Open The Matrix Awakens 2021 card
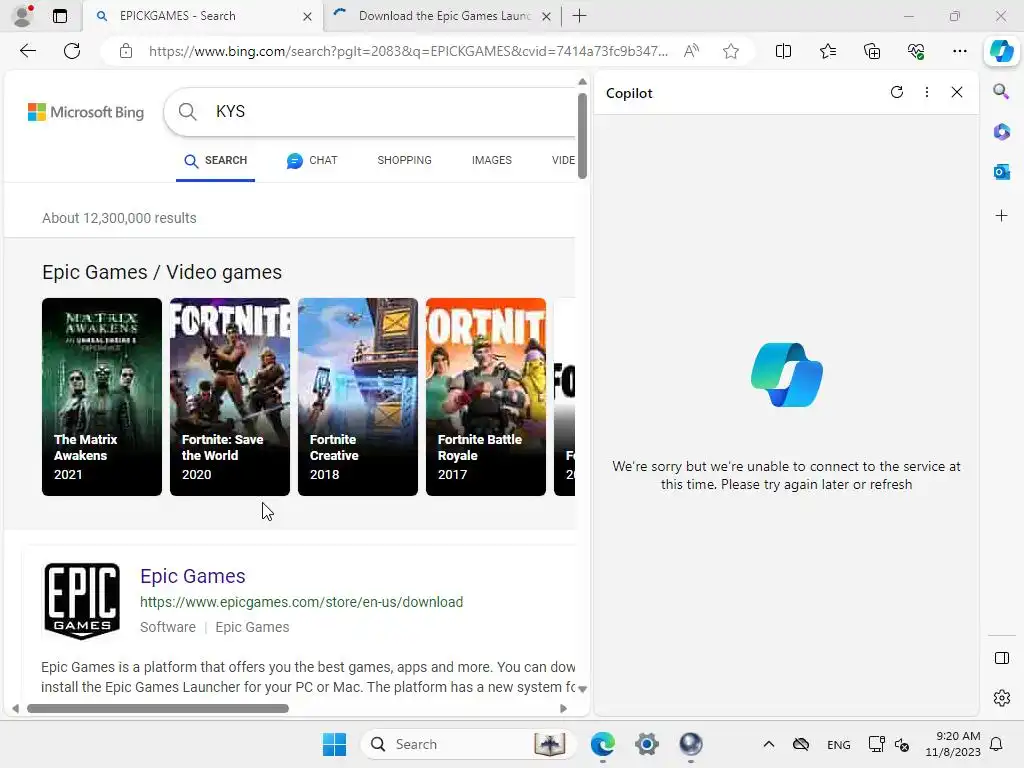This screenshot has height=768, width=1024. 102,396
